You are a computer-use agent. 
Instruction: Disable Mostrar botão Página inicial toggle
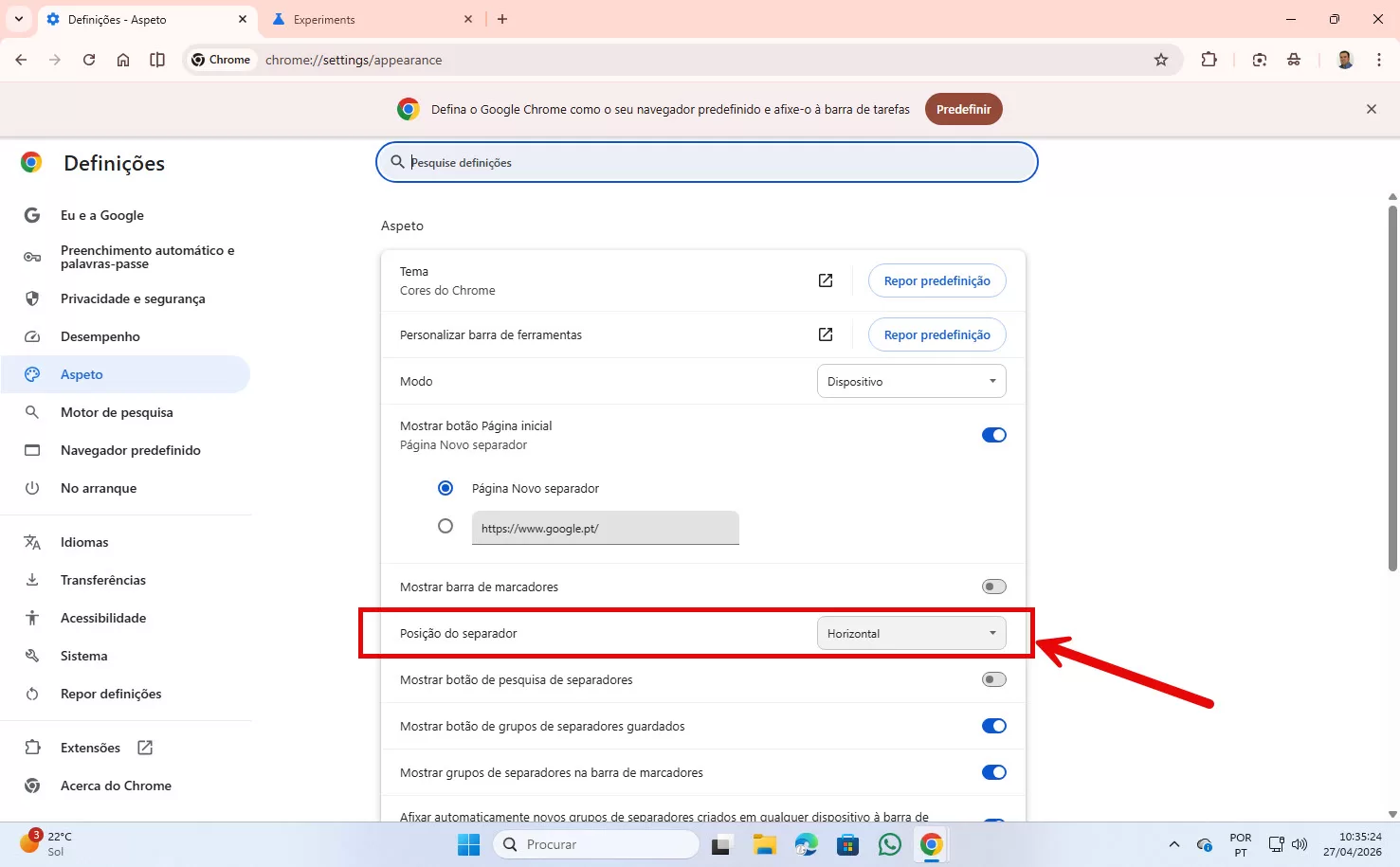coord(993,435)
